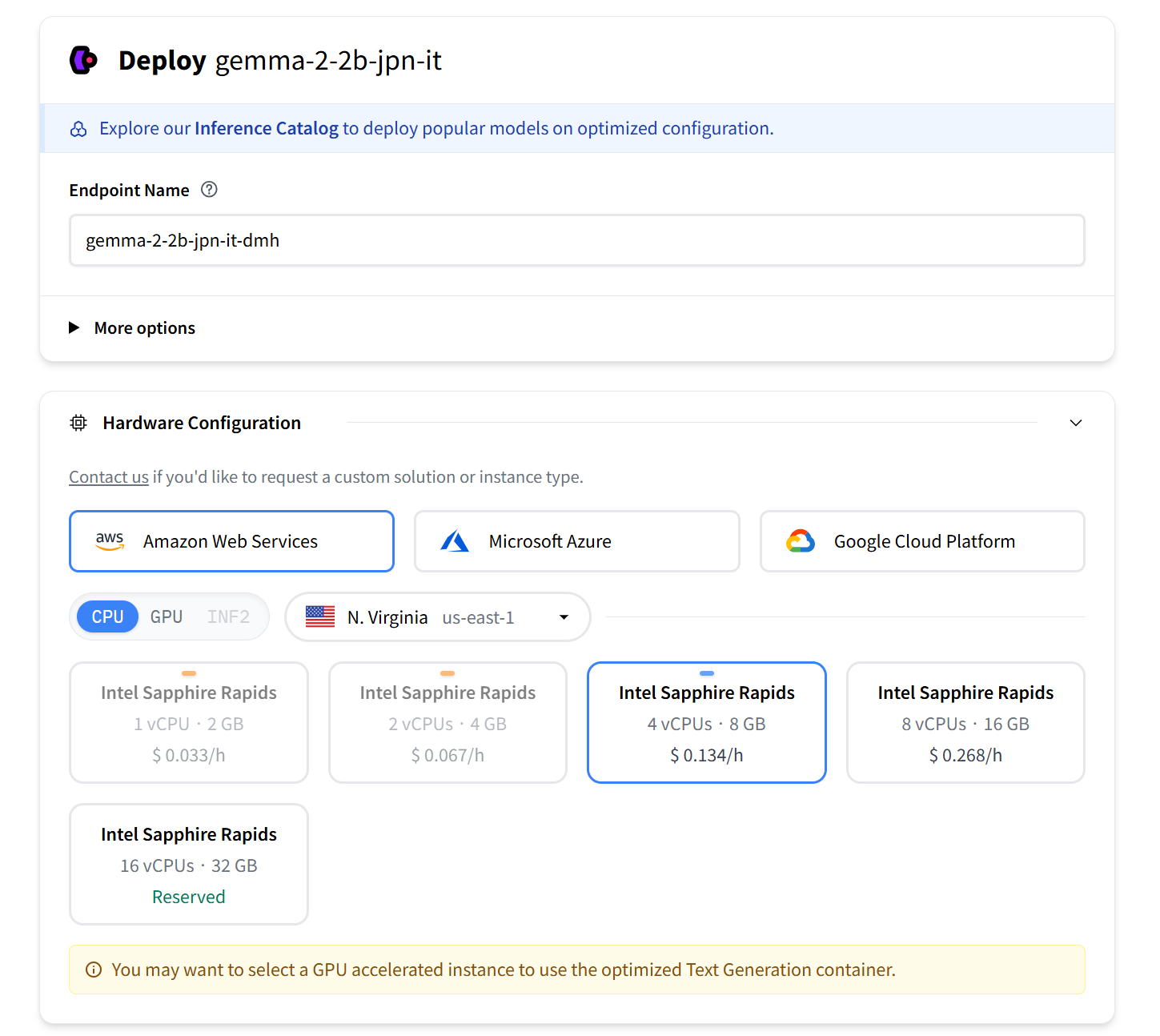Click the green 'Reserved' text

pyautogui.click(x=189, y=897)
